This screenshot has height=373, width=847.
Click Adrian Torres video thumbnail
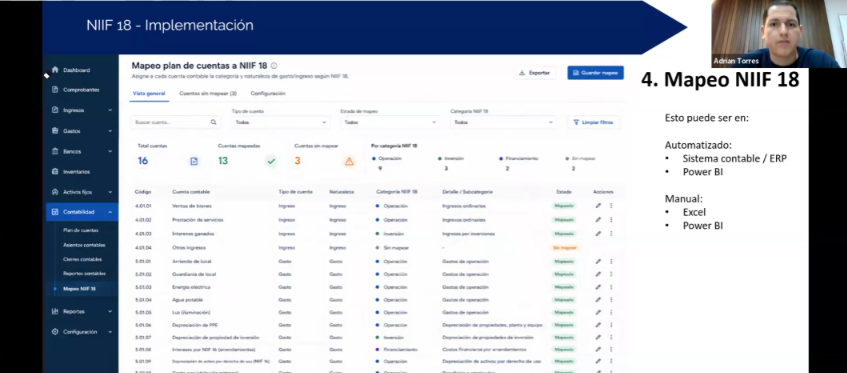(x=778, y=33)
